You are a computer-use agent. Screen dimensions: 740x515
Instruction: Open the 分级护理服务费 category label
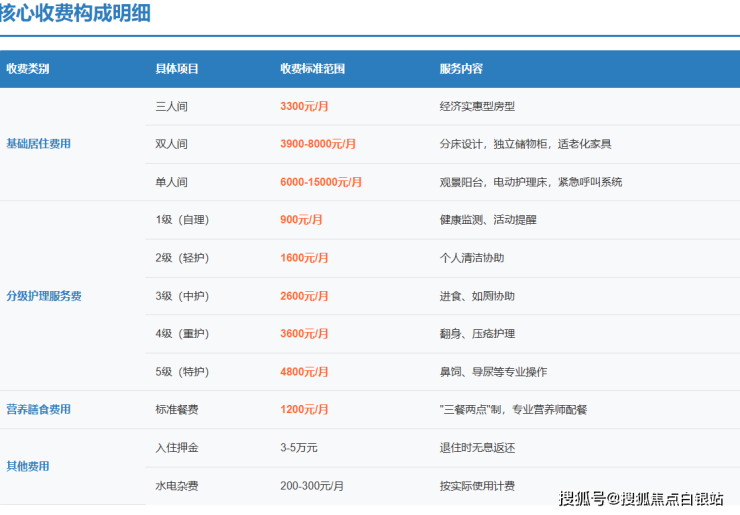(44, 296)
